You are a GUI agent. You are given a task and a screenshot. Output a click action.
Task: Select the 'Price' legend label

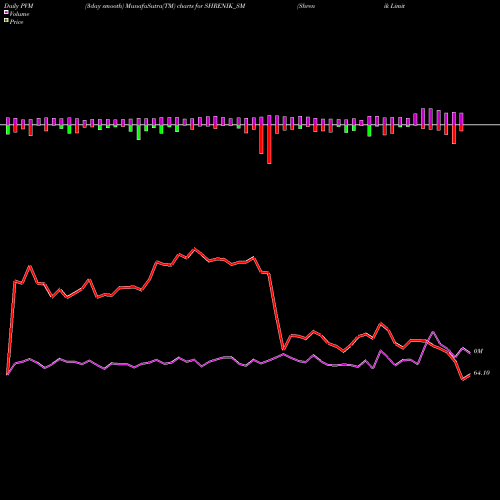16,22
